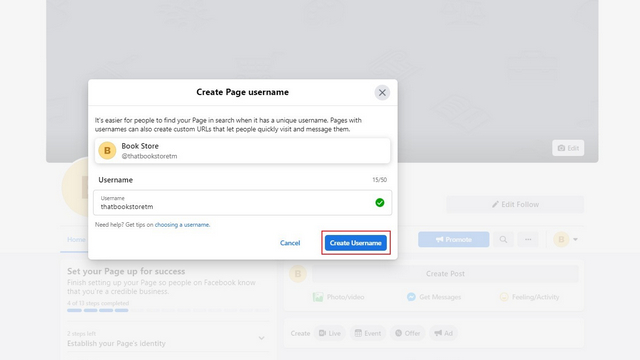Open the profile switcher dropdown arrow
Image resolution: width=640 pixels, height=360 pixels.
pyautogui.click(x=575, y=239)
